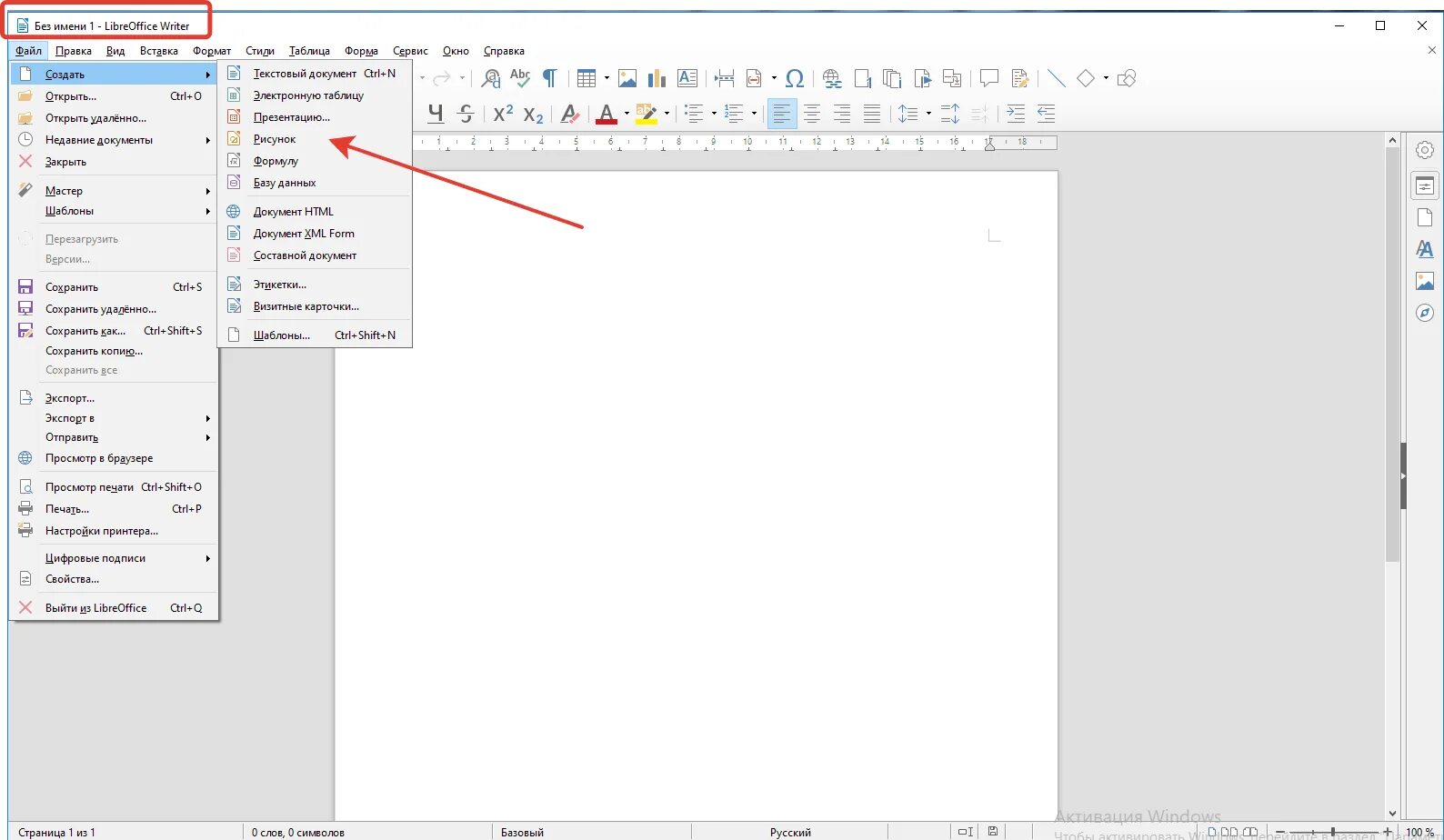The width and height of the screenshot is (1444, 840).
Task: Open the special character Omega icon
Action: [795, 78]
